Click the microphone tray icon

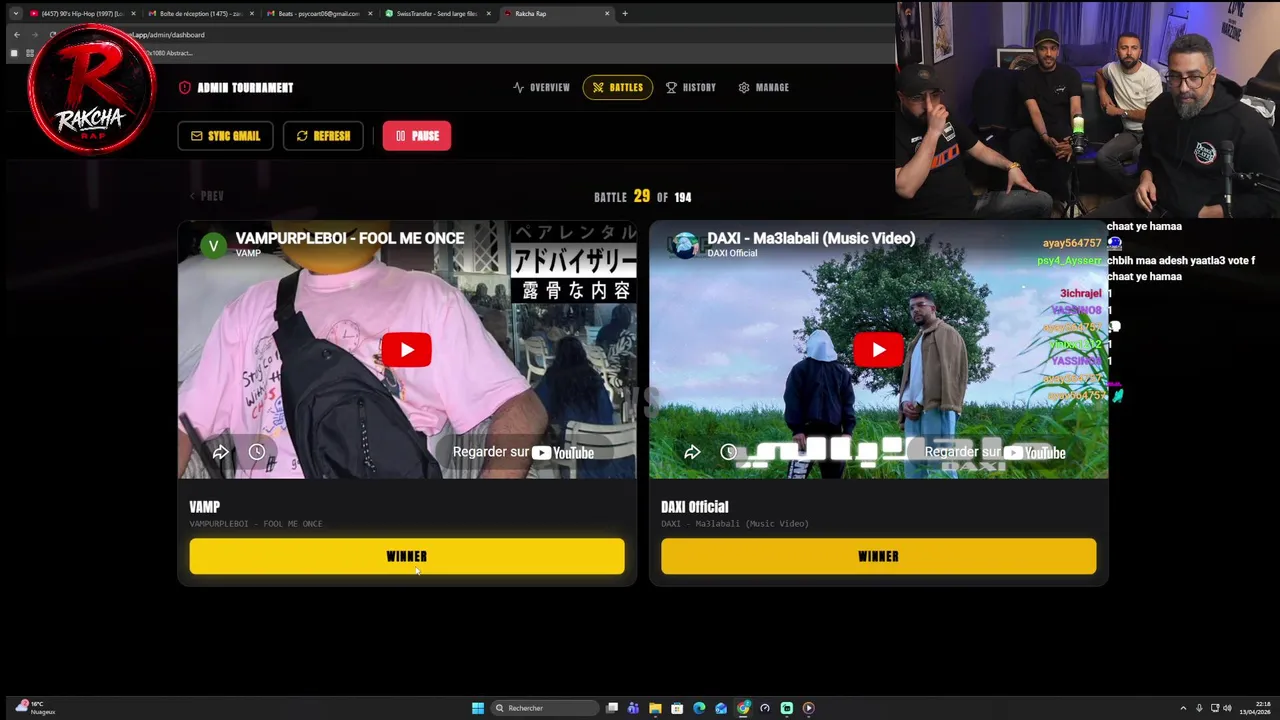(x=1199, y=708)
